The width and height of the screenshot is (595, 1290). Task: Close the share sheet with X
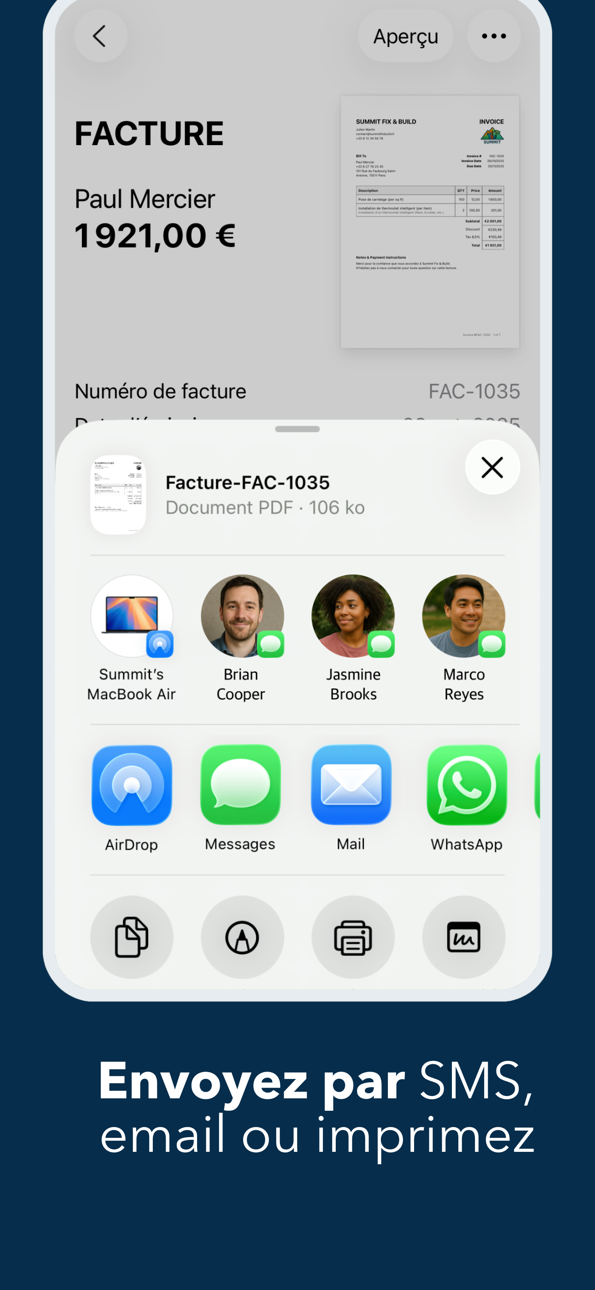click(492, 467)
